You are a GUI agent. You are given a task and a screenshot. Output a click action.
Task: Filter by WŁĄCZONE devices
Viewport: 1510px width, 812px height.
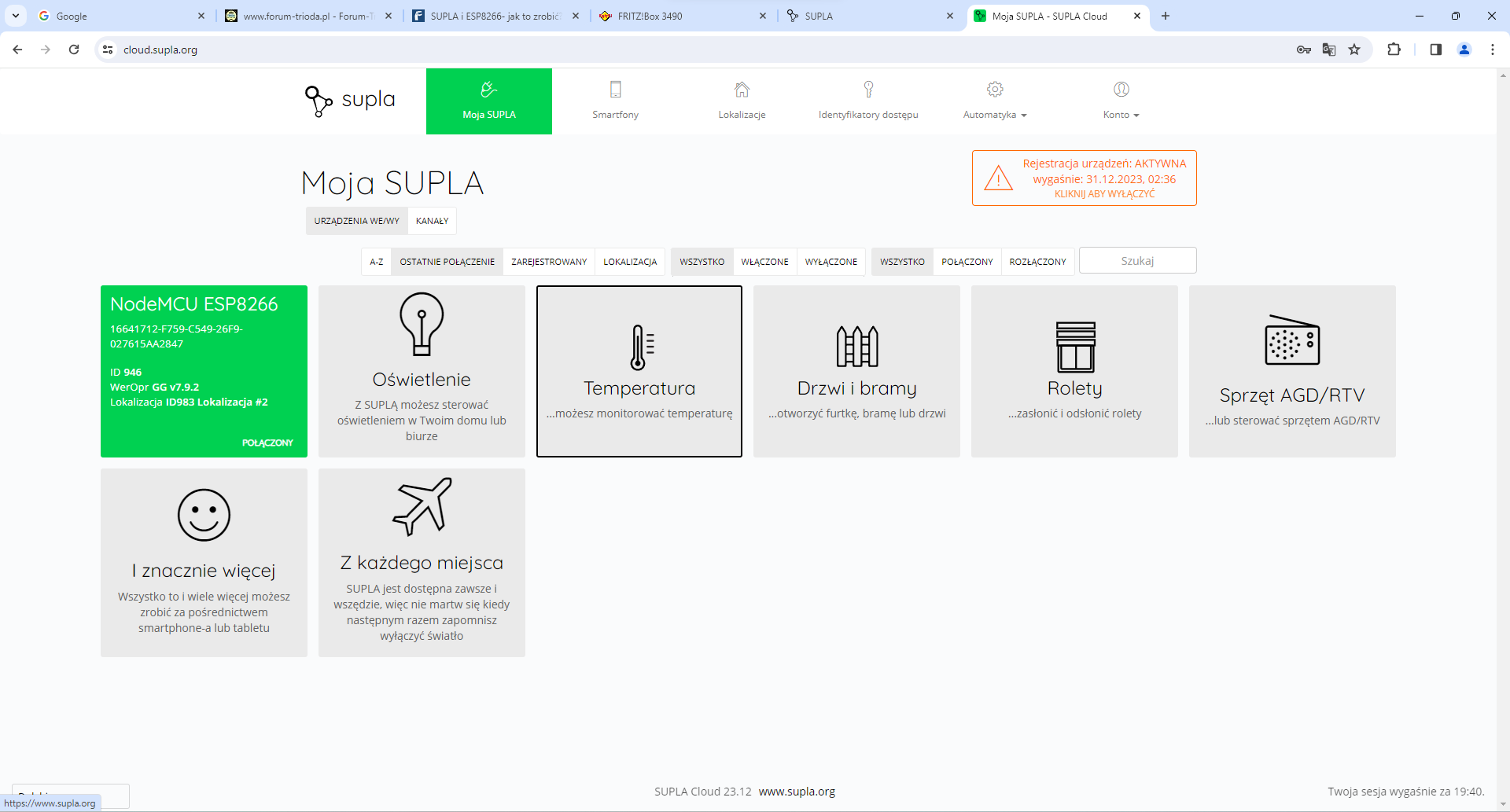click(x=764, y=262)
